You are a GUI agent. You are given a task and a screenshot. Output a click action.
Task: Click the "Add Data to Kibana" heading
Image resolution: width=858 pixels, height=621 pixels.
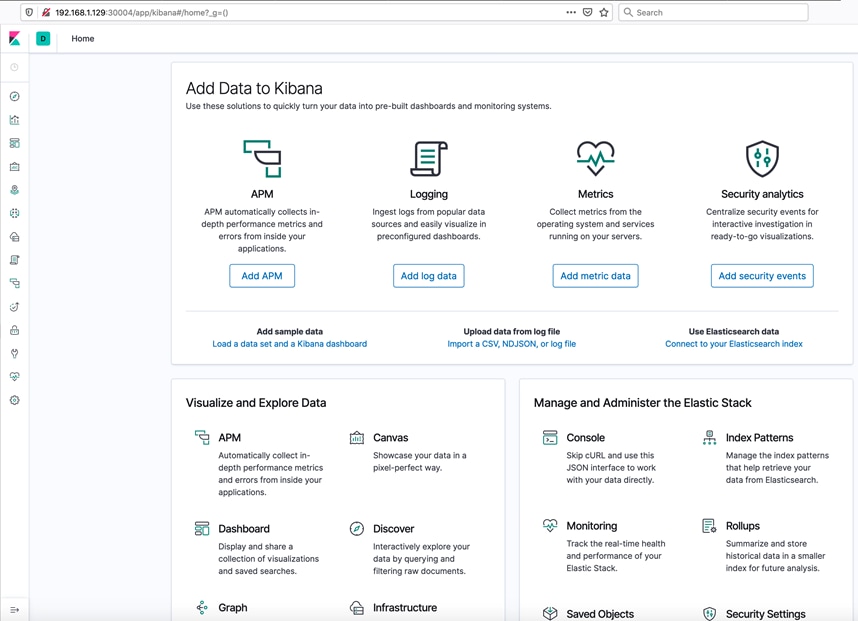tap(254, 88)
